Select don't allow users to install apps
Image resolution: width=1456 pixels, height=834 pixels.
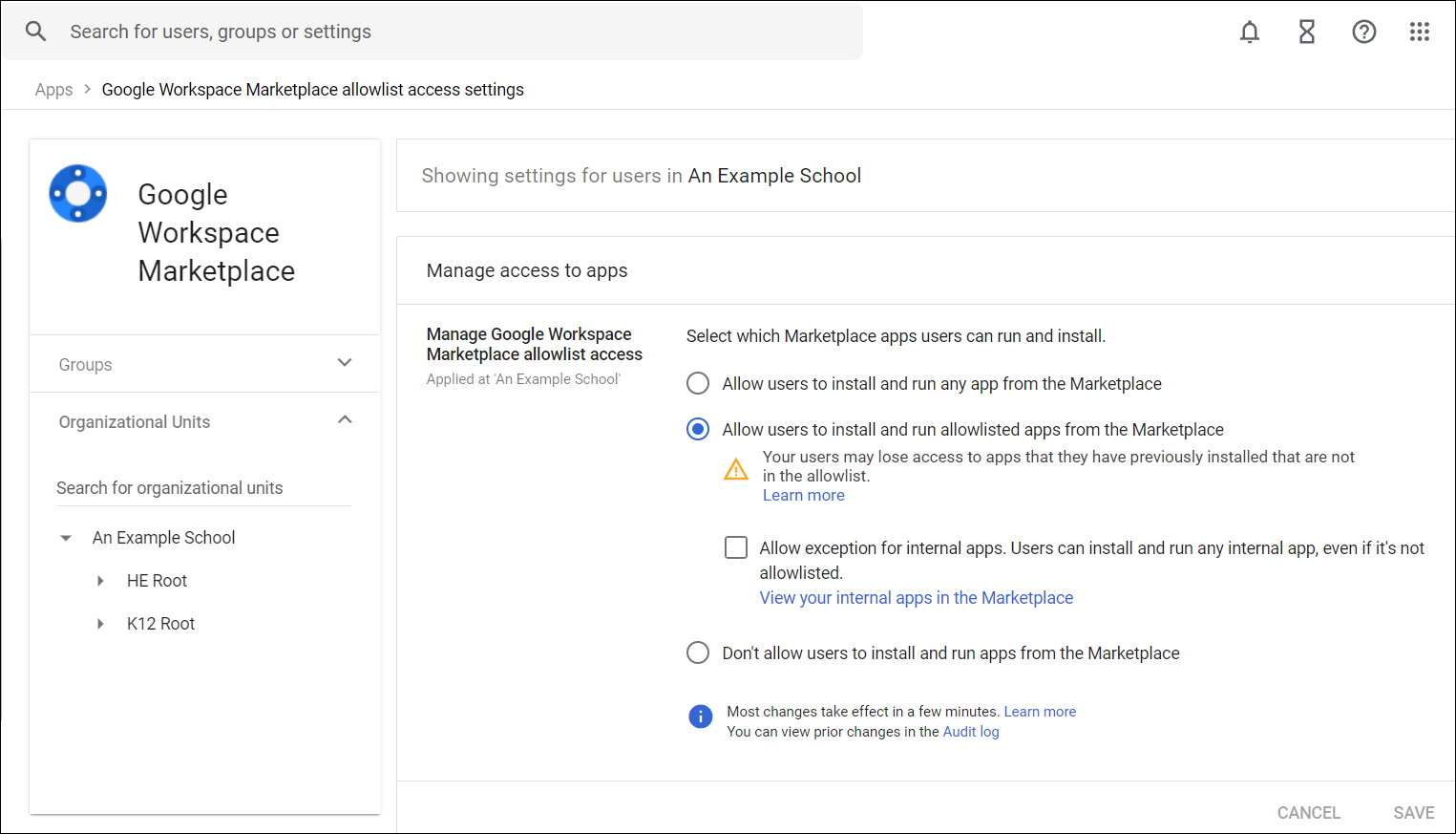(x=698, y=652)
